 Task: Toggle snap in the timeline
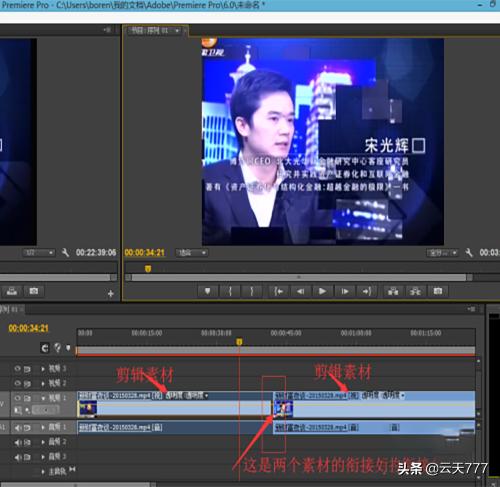tap(45, 348)
